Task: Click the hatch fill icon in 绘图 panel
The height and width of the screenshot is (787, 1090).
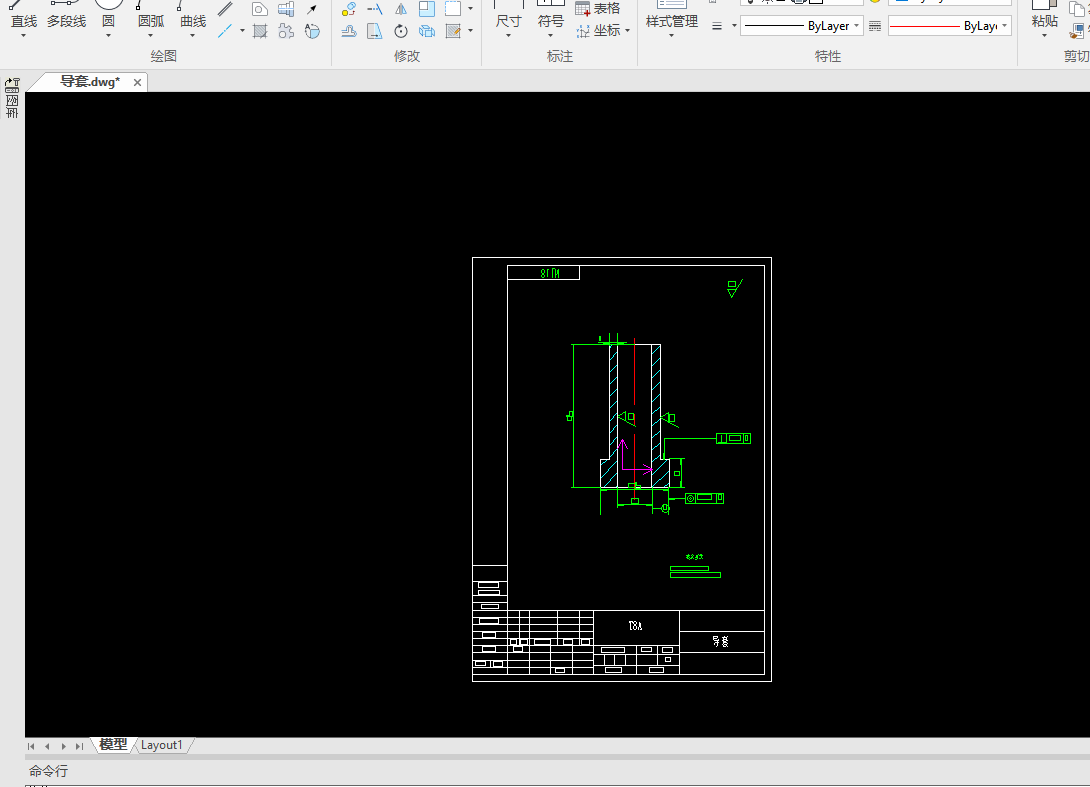Action: (x=260, y=31)
